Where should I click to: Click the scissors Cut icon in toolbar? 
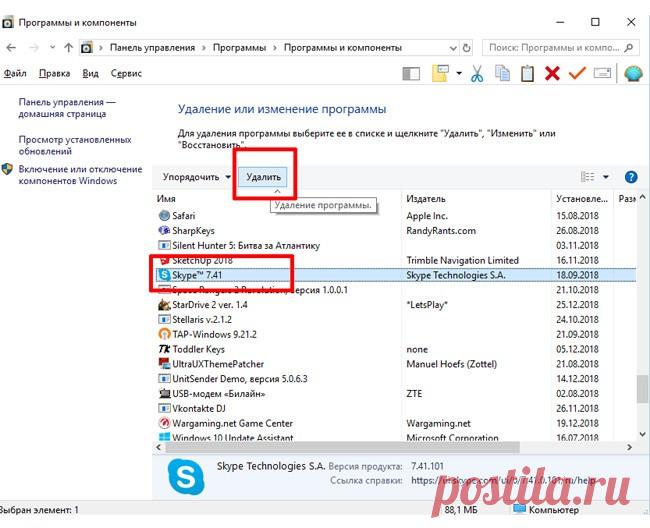click(477, 73)
